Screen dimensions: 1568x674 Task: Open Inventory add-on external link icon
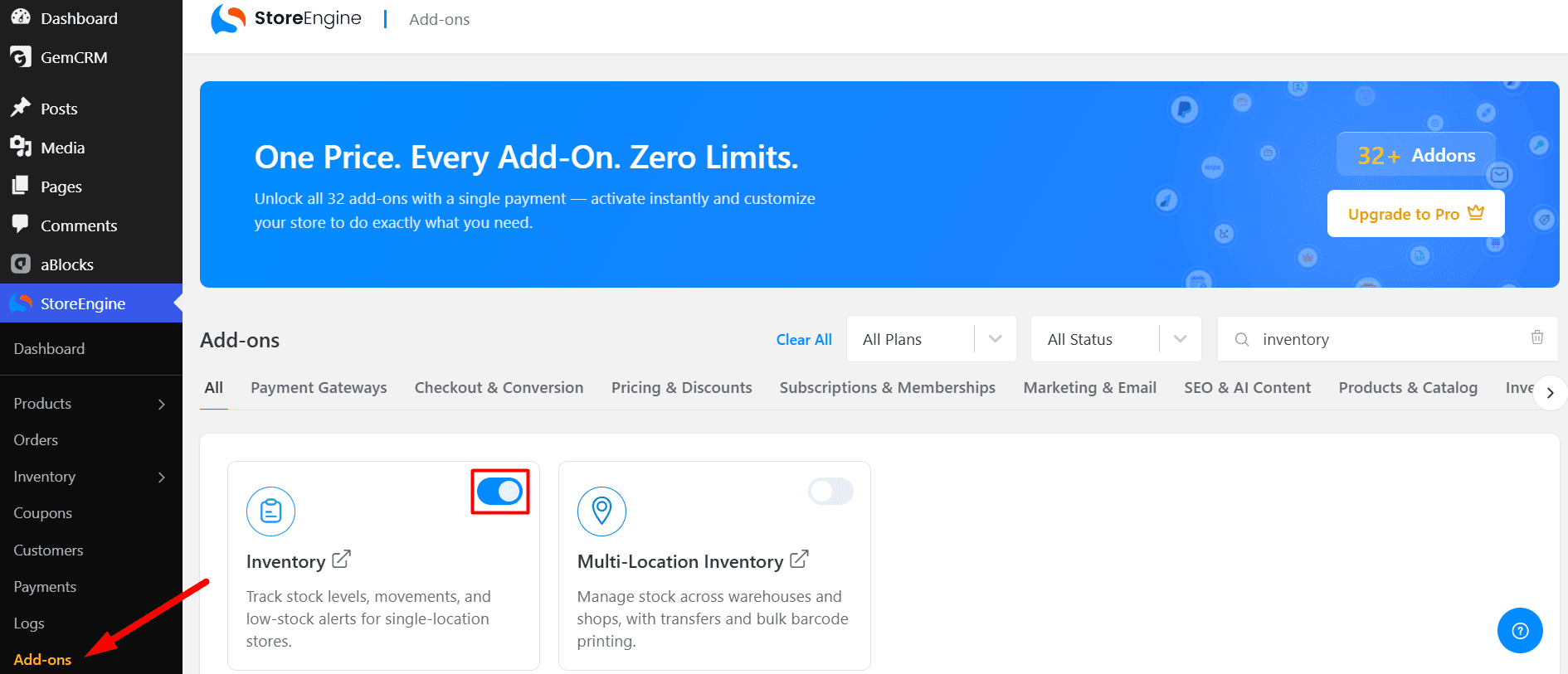341,560
